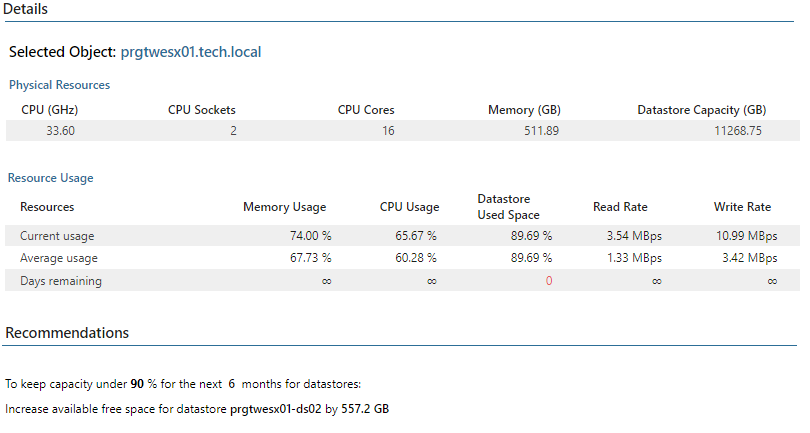Select the Days remaining row label

click(61, 281)
